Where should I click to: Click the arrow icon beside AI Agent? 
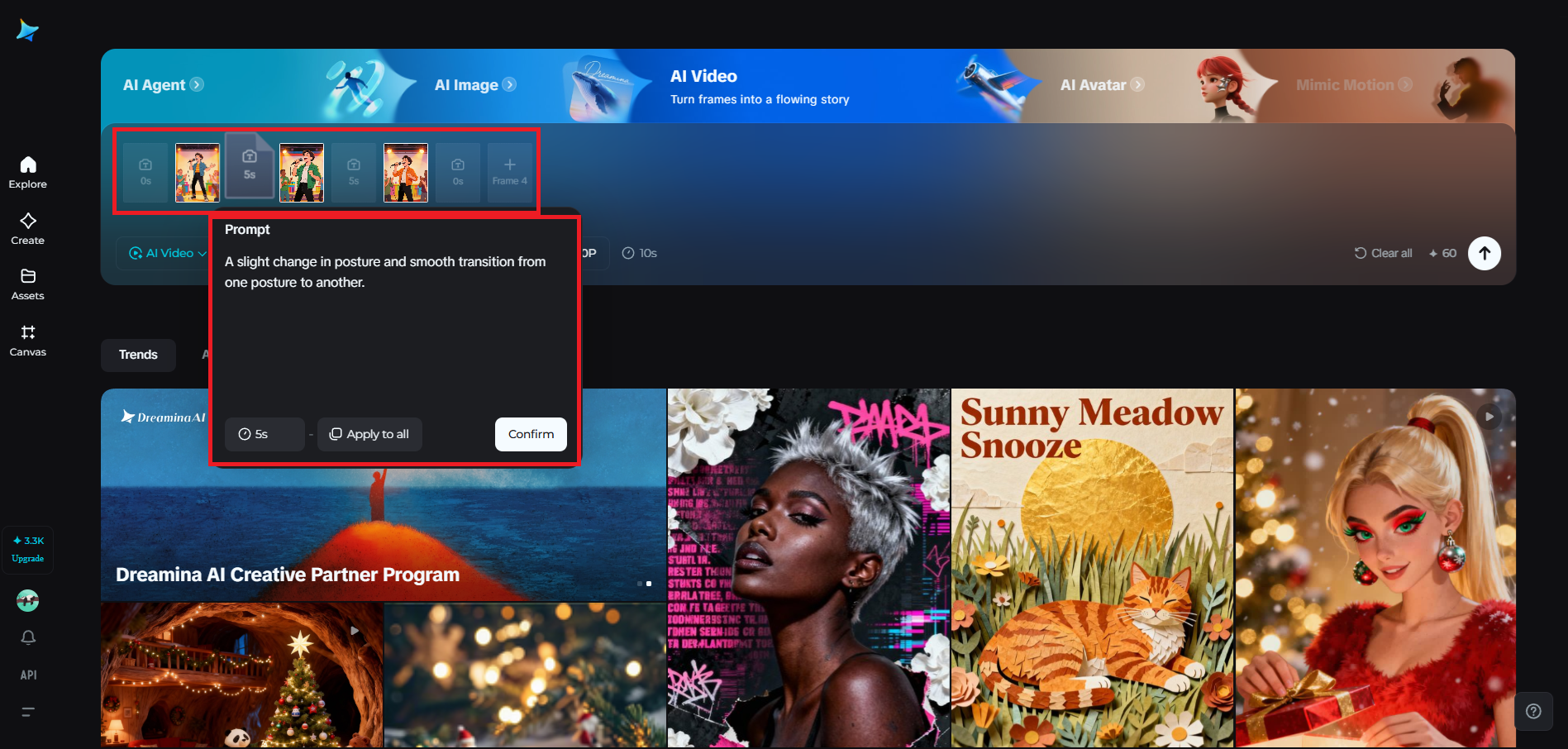(x=197, y=84)
